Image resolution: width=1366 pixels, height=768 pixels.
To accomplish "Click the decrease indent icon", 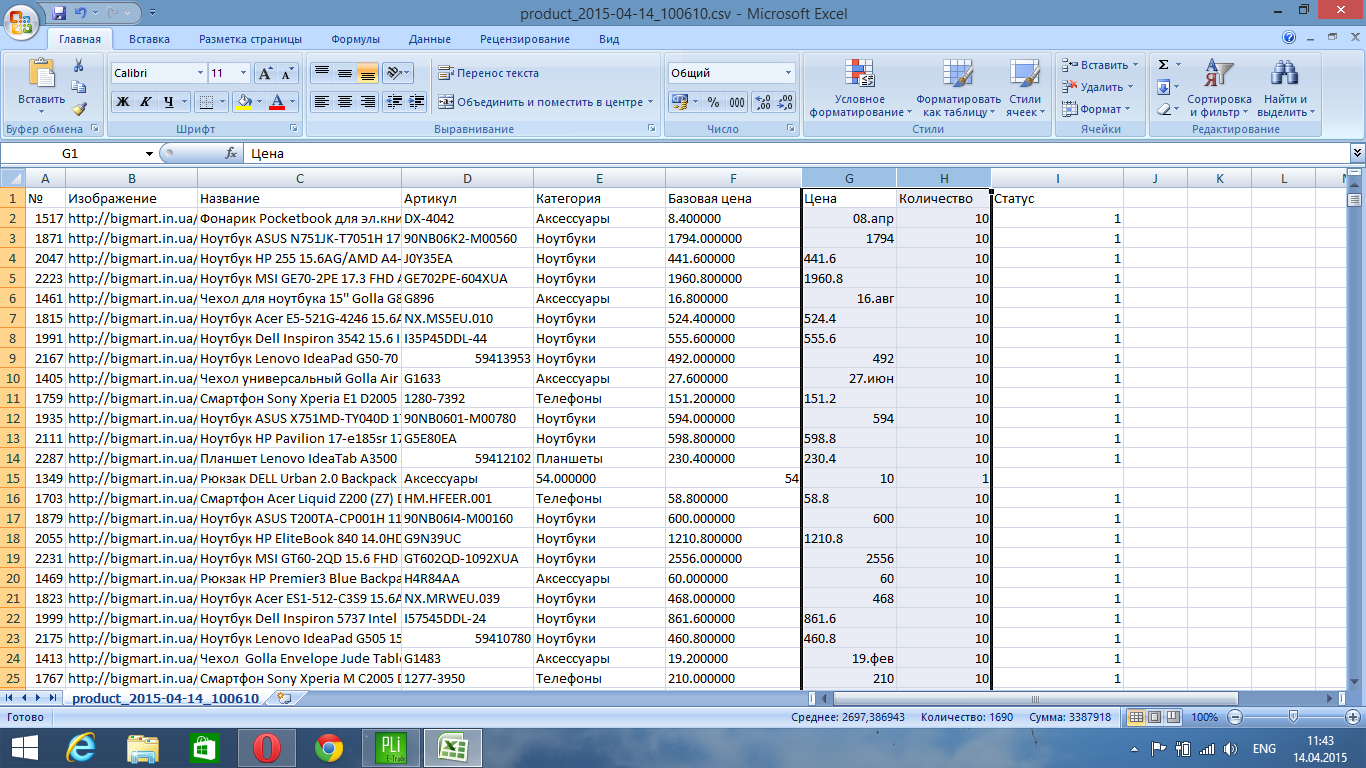I will point(392,102).
